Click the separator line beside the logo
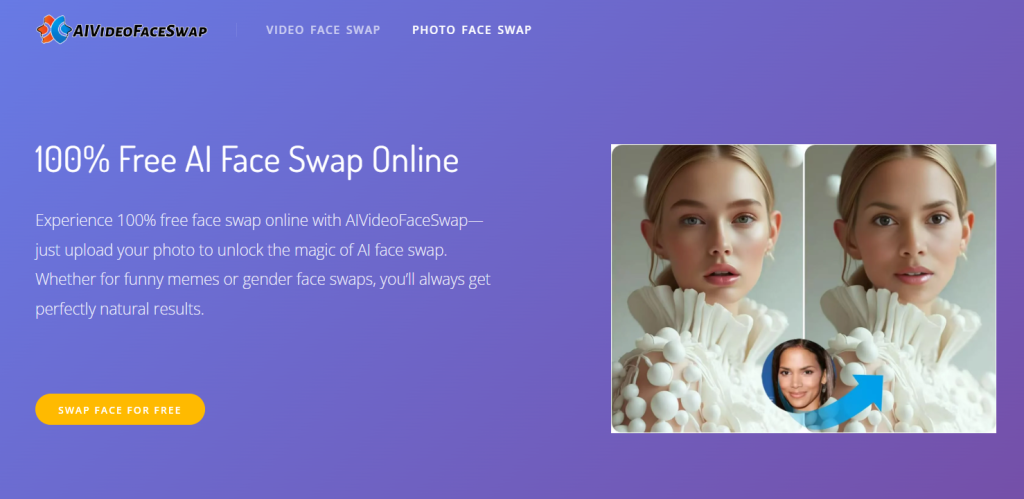 point(237,30)
